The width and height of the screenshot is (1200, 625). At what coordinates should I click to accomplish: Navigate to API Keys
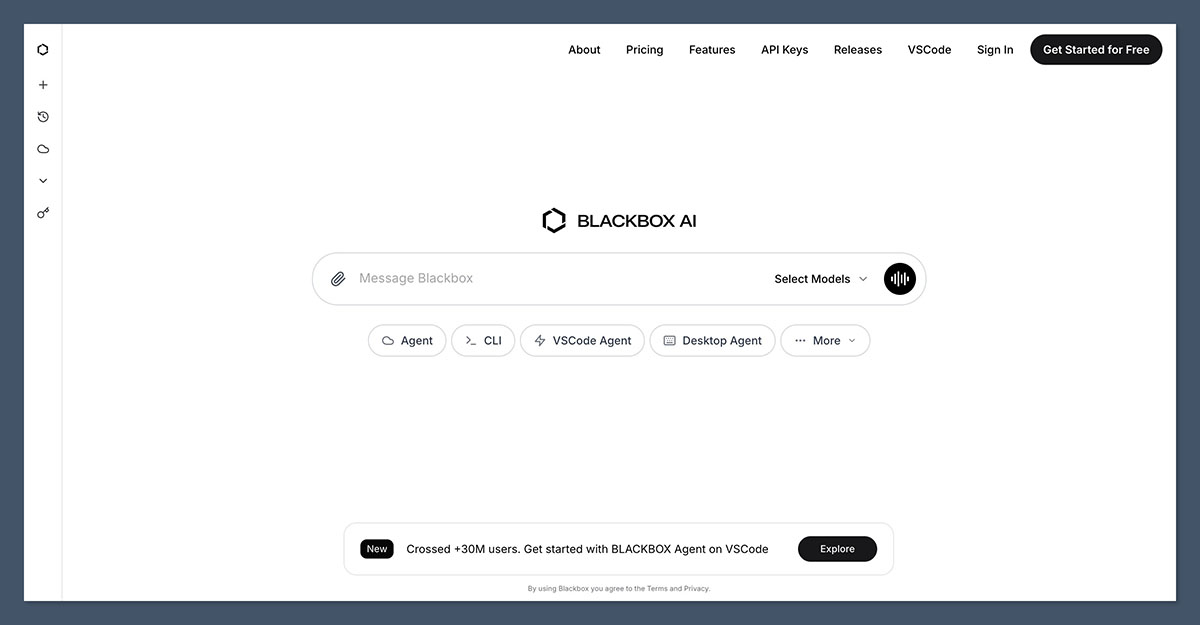point(784,49)
